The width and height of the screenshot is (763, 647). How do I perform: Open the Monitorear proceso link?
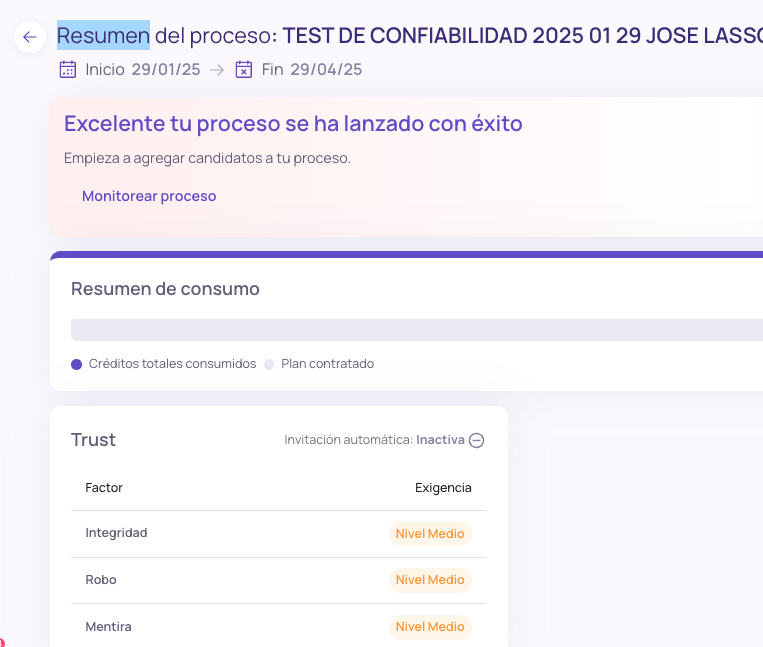(x=149, y=196)
